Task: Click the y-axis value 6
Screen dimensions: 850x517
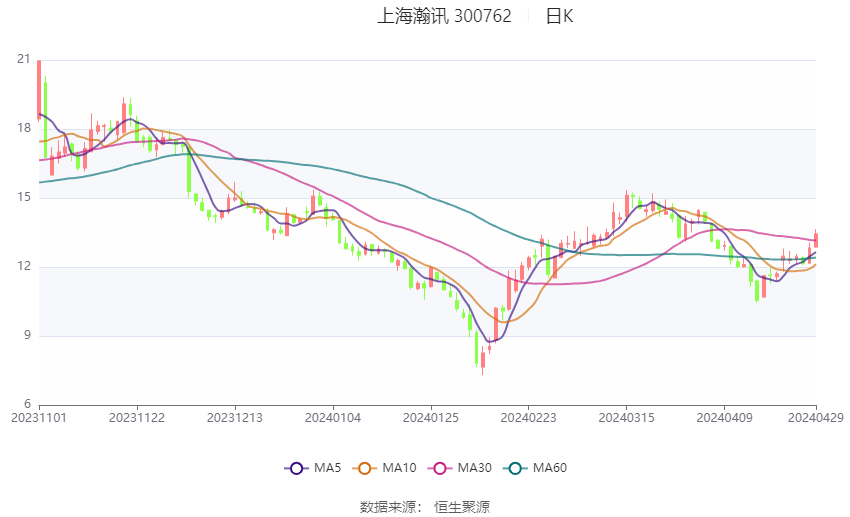Action: (27, 404)
